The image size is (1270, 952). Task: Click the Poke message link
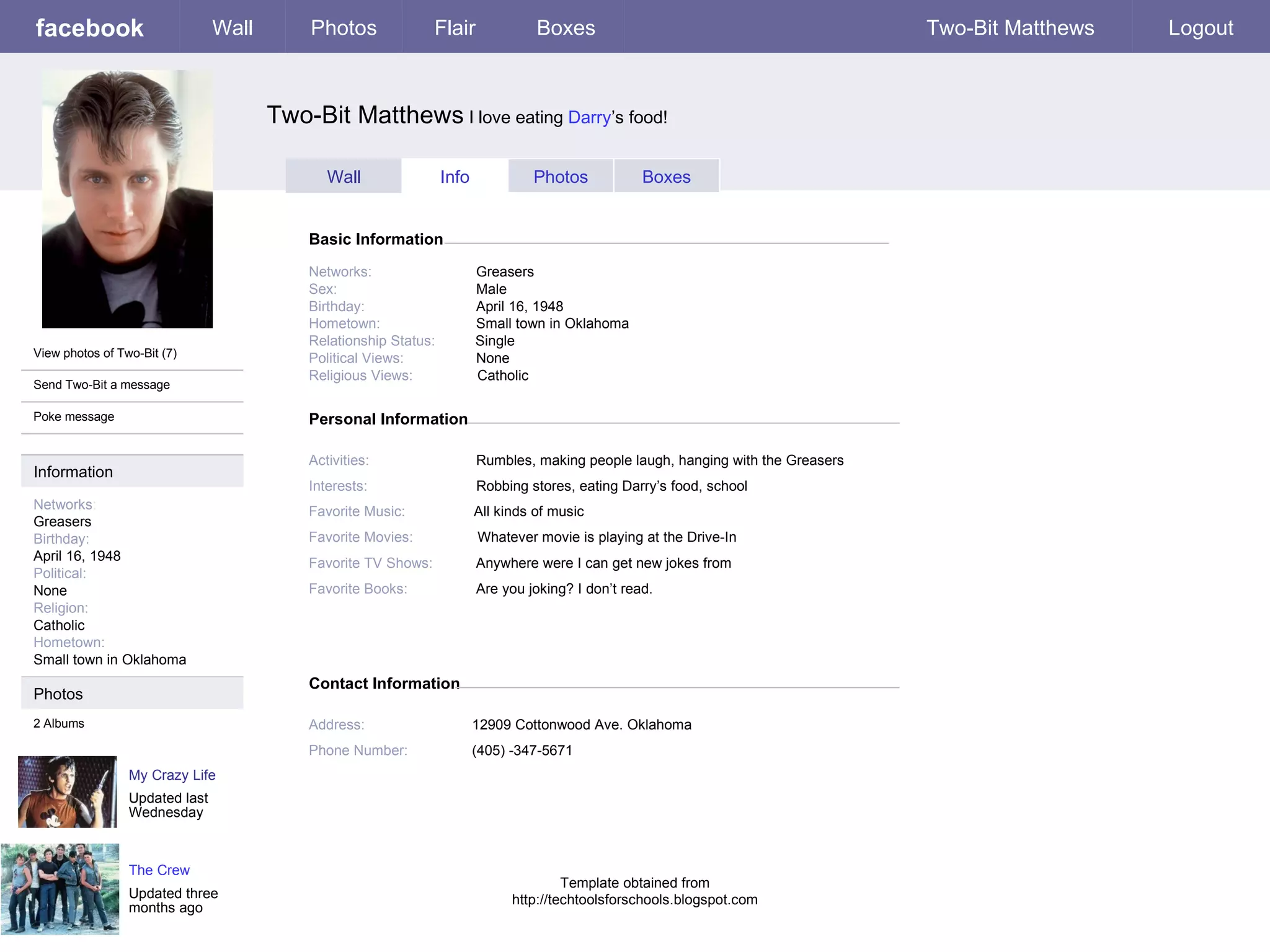click(x=74, y=416)
